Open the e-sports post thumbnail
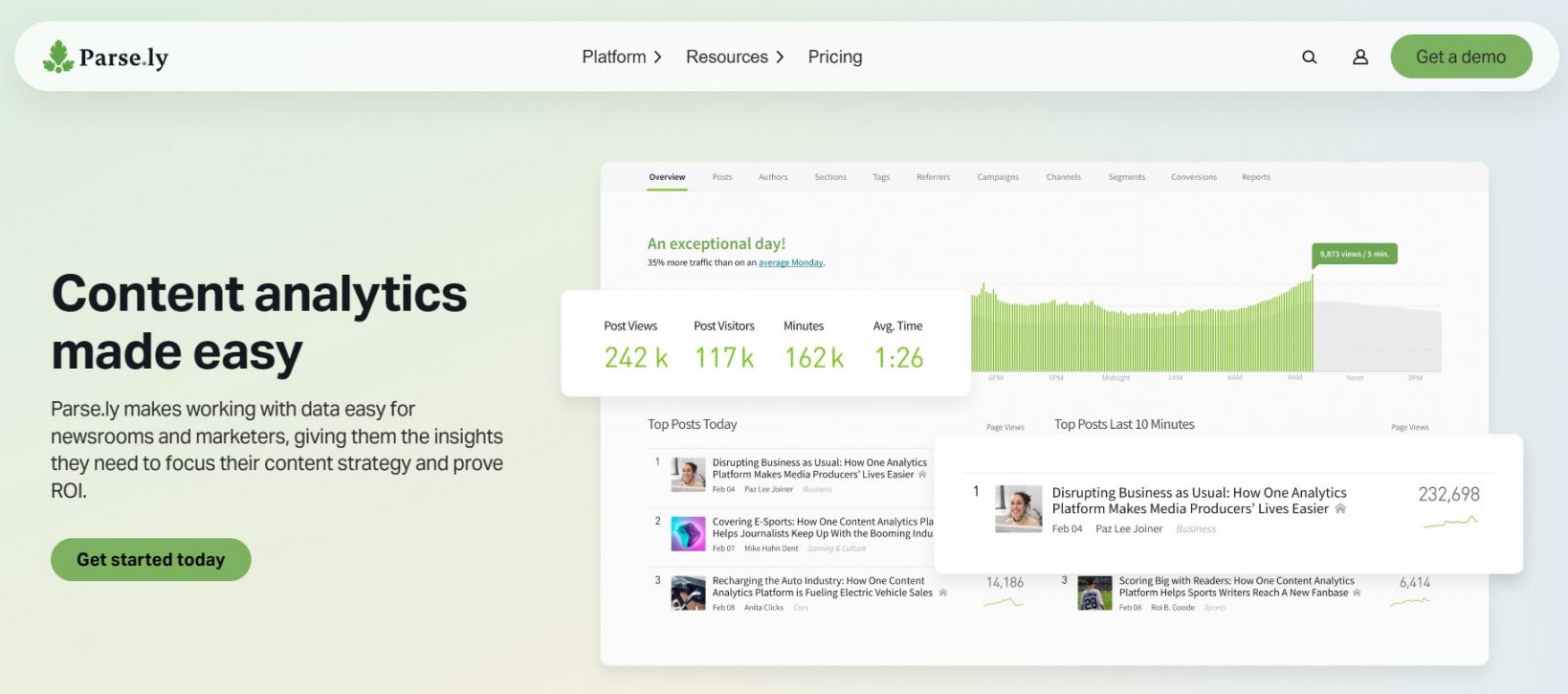 [688, 534]
